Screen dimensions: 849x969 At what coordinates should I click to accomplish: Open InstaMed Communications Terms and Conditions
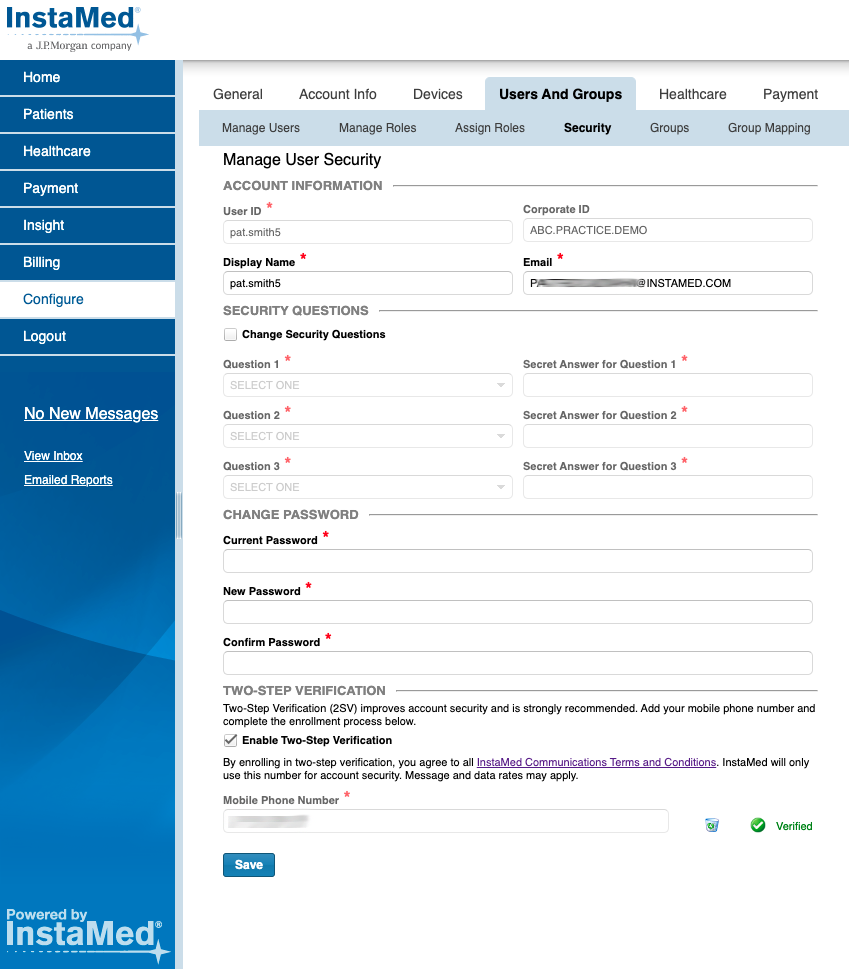click(x=595, y=761)
